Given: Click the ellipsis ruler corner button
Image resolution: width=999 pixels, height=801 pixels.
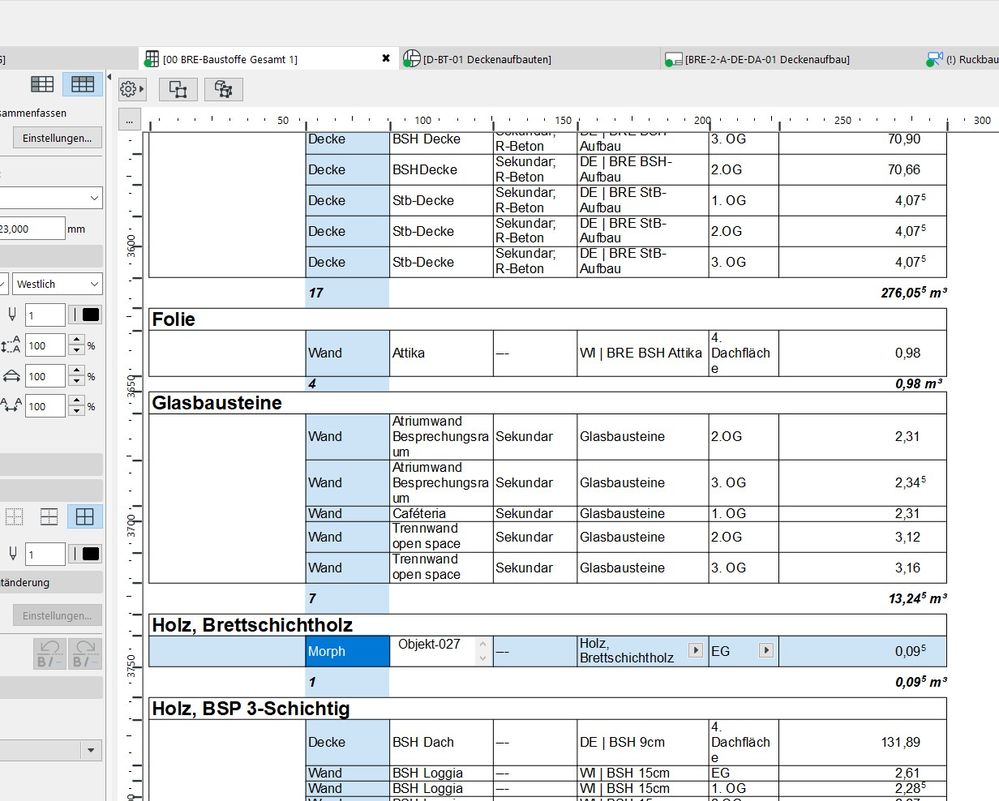Looking at the screenshot, I should point(129,120).
